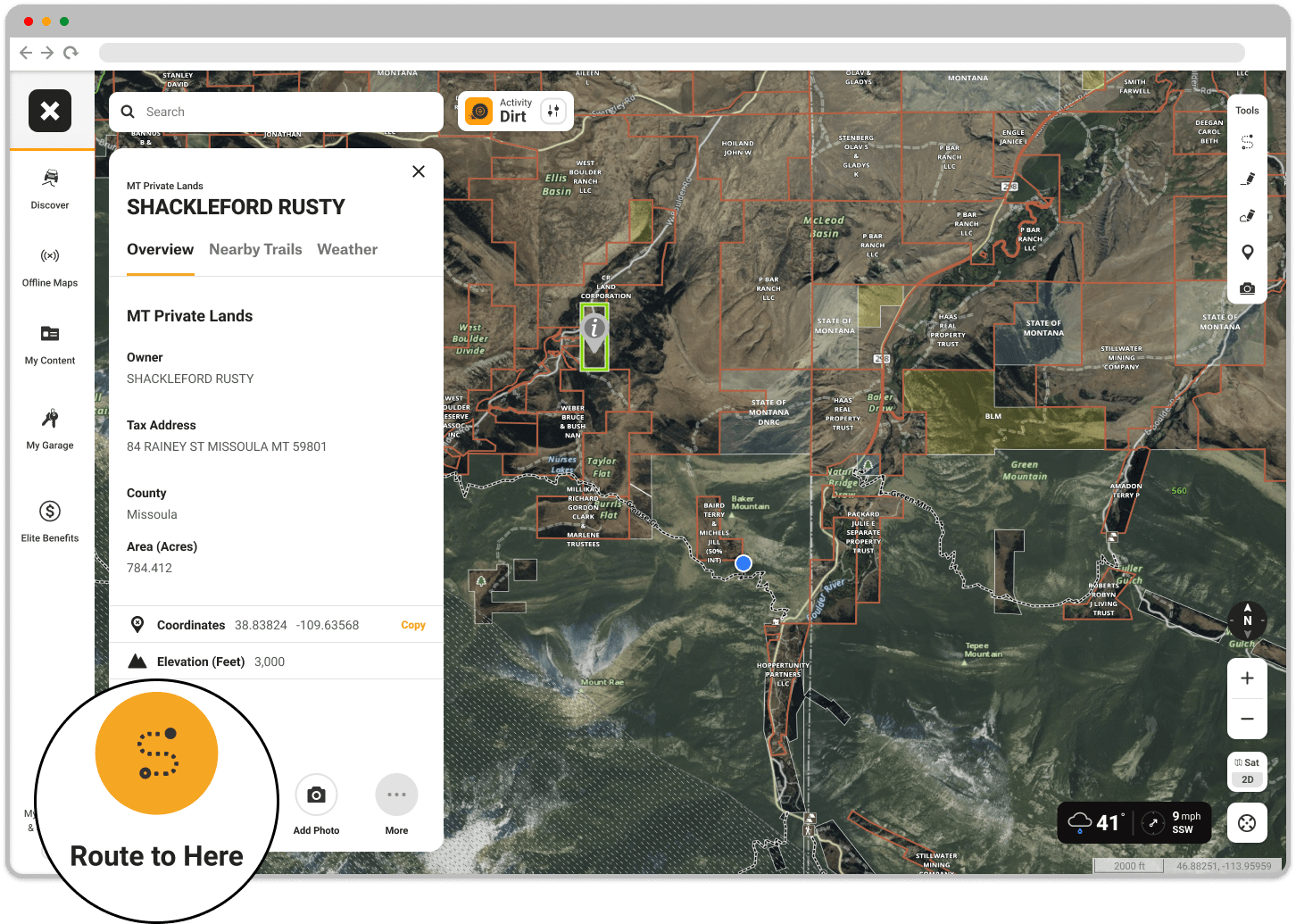This screenshot has height=924, width=1296.
Task: Open the Weather tab for Shackleford Rusty
Action: pos(347,249)
